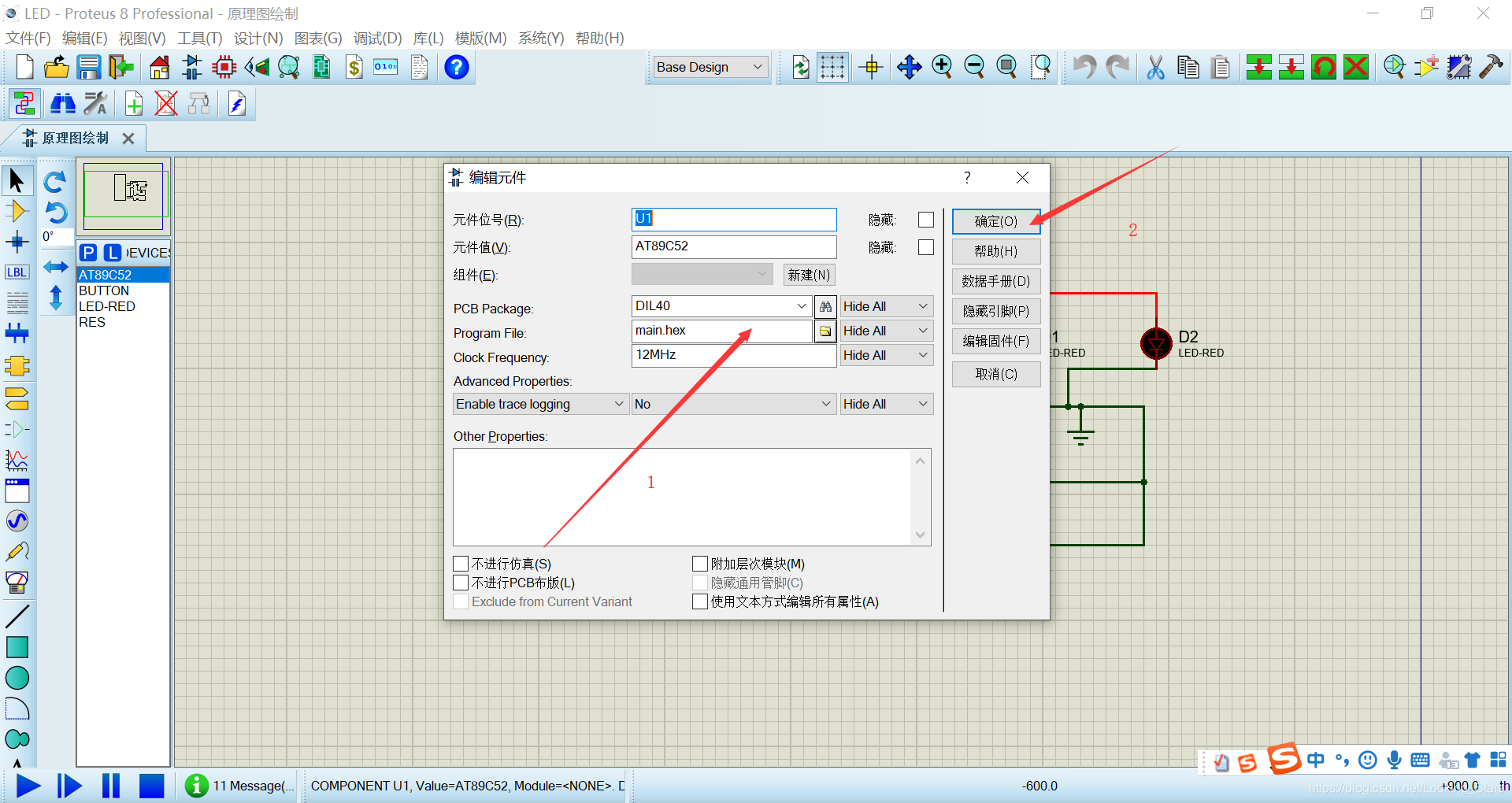Pause the simulation
Image resolution: width=1512 pixels, height=803 pixels.
(110, 786)
